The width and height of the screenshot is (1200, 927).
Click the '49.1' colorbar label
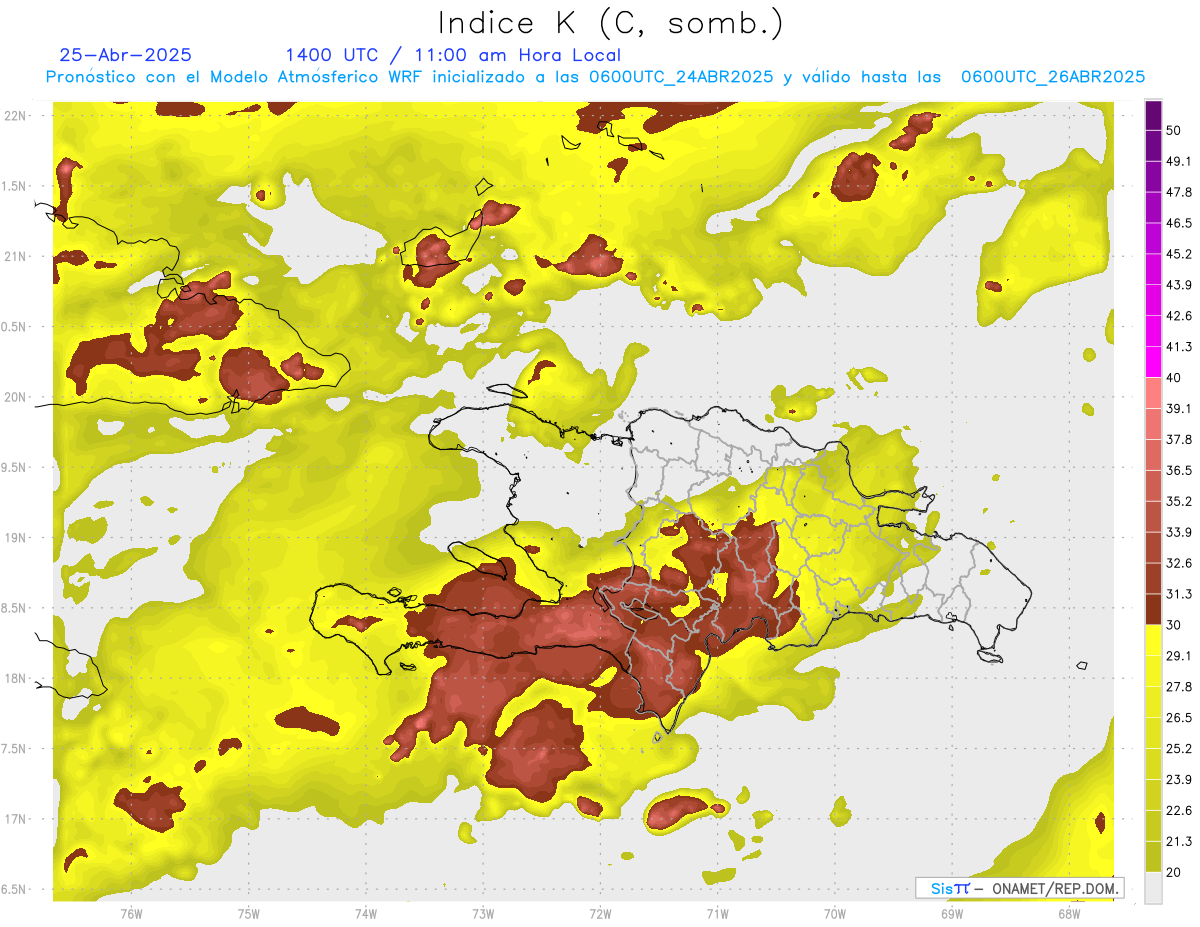click(1178, 161)
